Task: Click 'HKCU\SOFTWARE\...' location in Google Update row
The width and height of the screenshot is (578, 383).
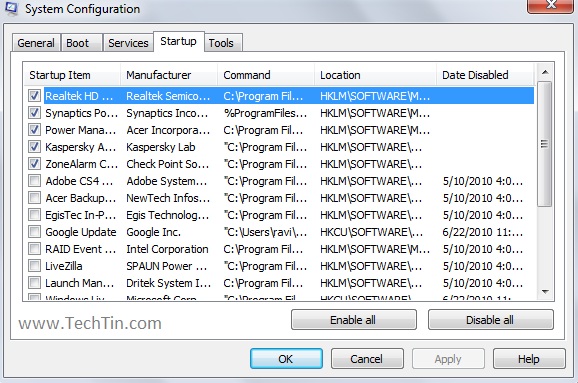Action: coord(371,232)
